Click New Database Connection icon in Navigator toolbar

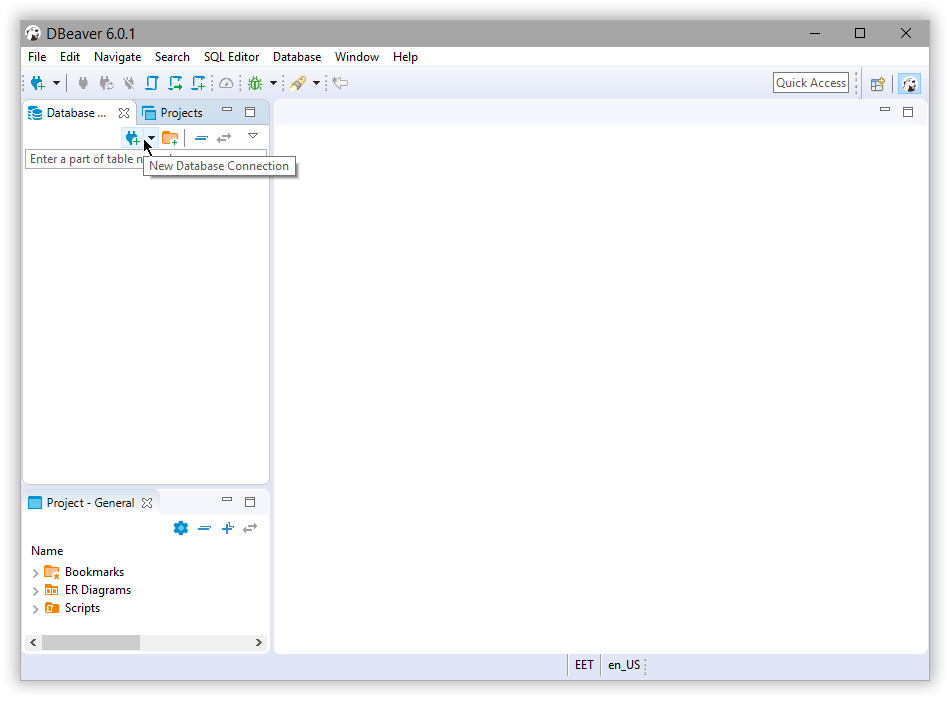(x=131, y=137)
